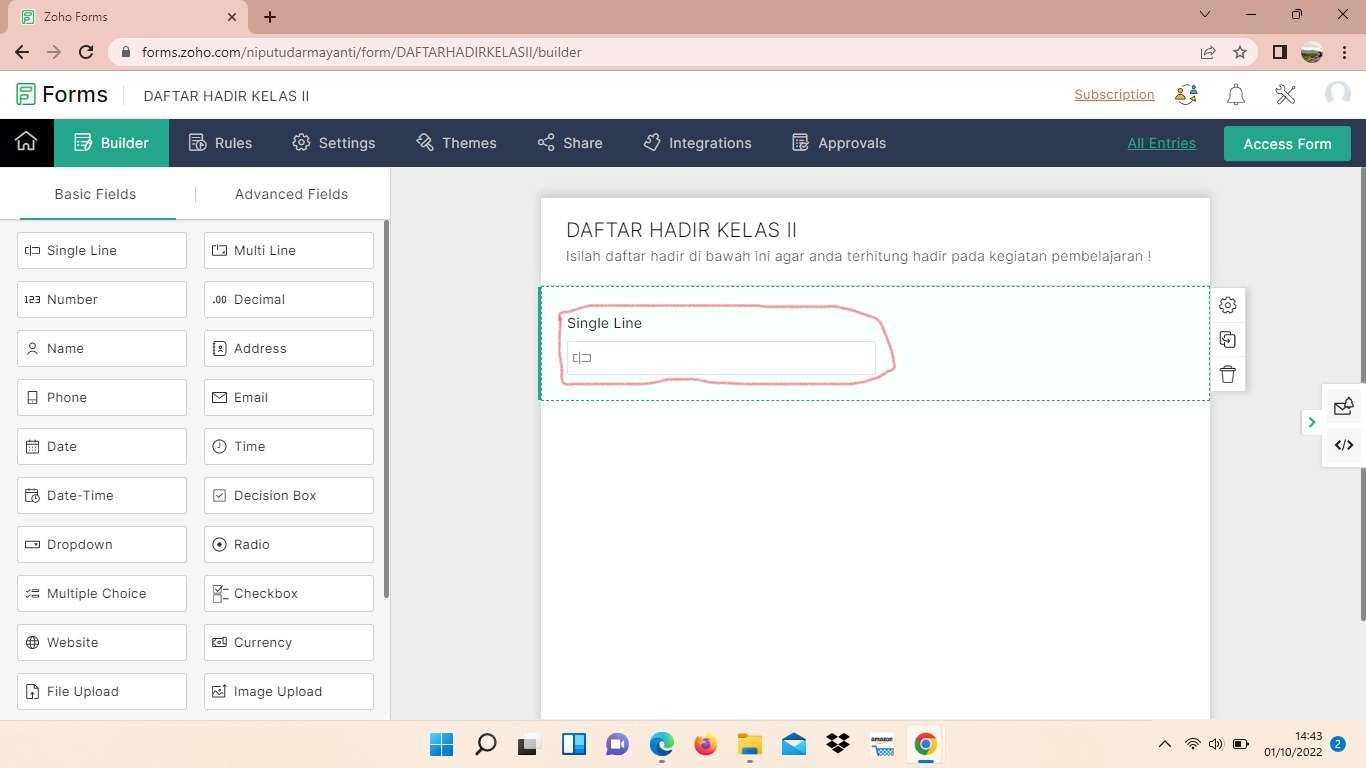This screenshot has height=768, width=1366.
Task: Open the Integrations tab
Action: (696, 143)
